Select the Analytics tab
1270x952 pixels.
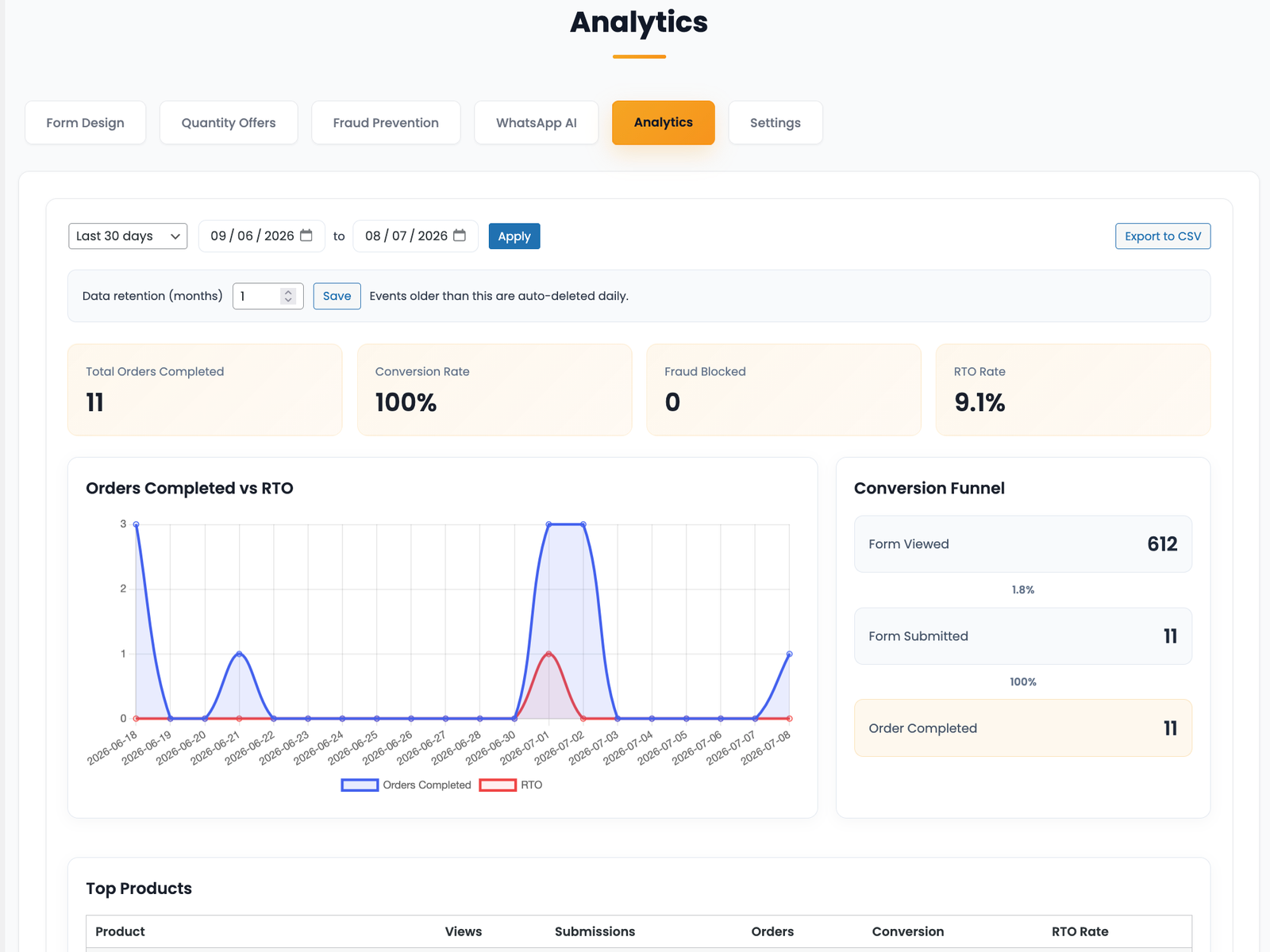(664, 123)
